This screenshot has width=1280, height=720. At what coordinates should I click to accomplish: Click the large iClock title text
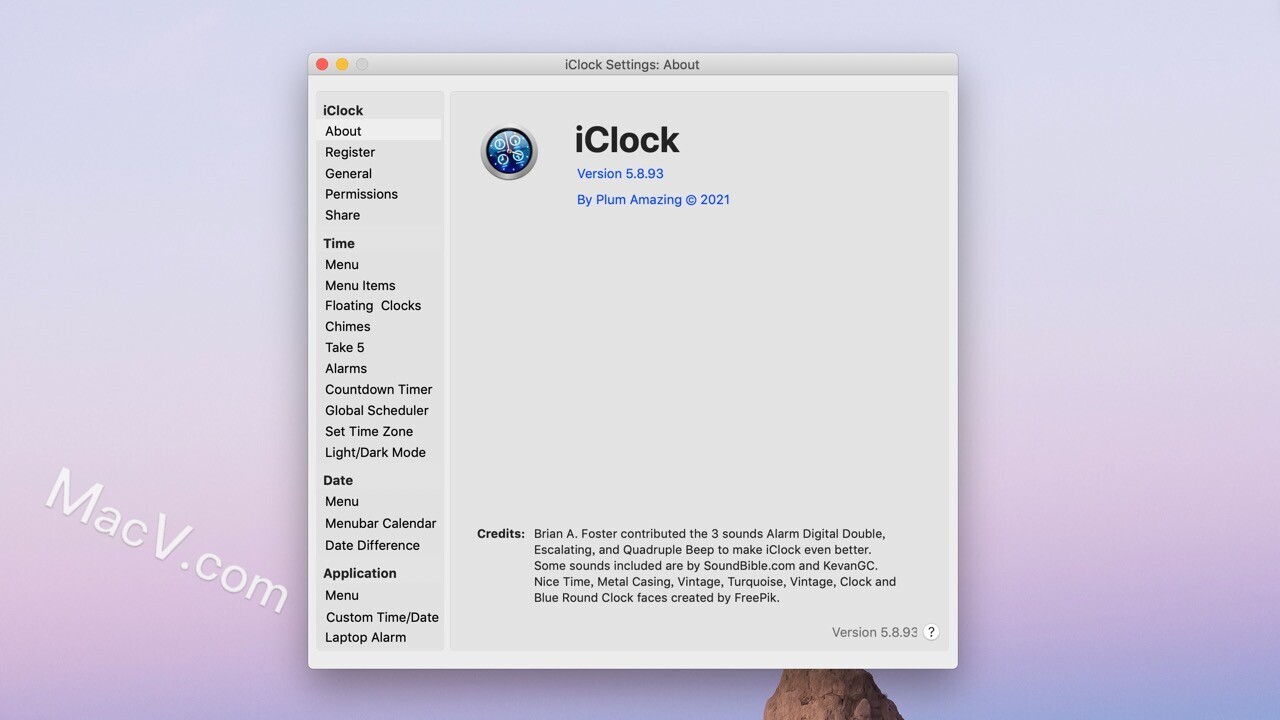pos(627,140)
